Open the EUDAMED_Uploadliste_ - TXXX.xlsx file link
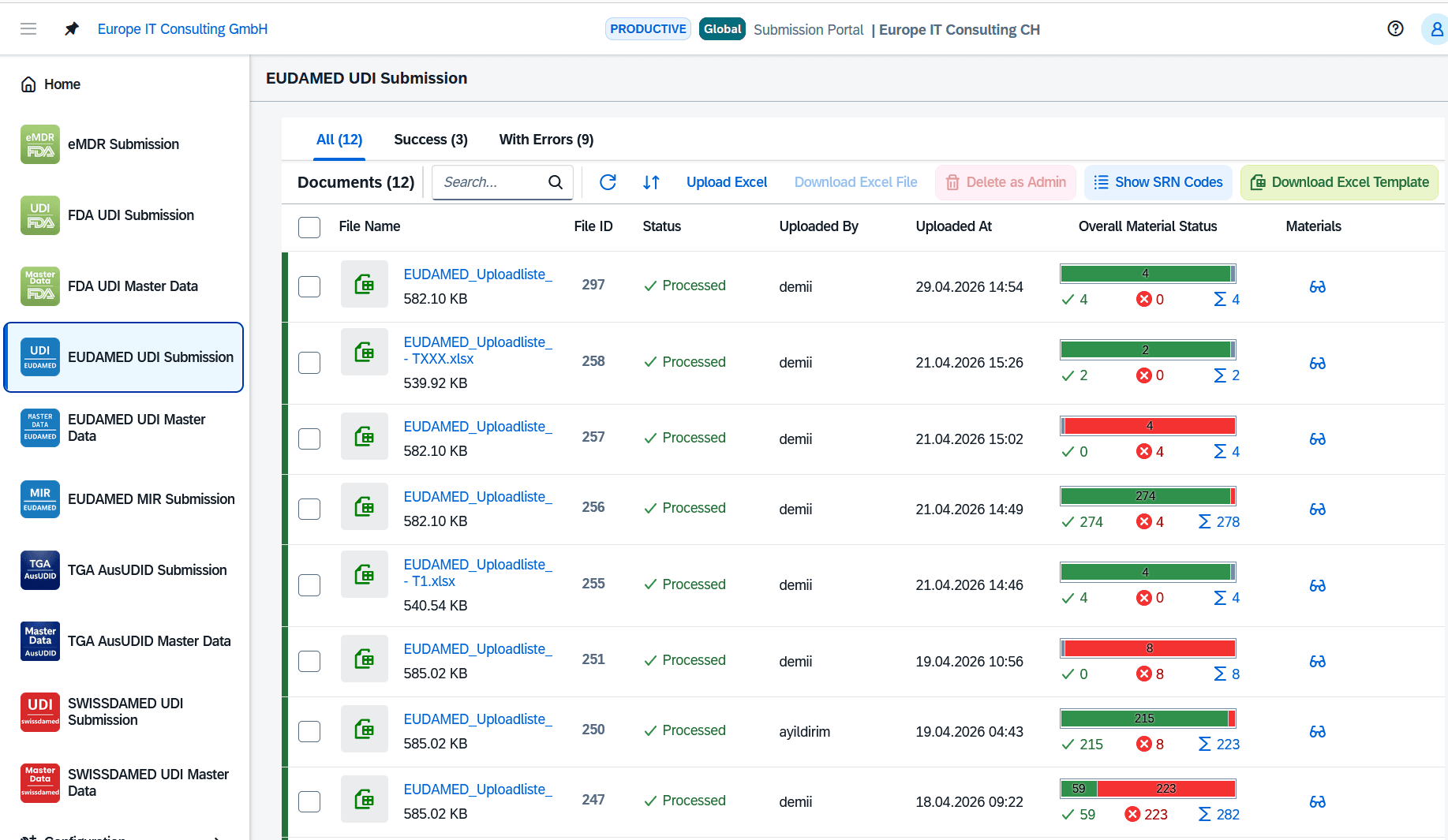This screenshot has width=1448, height=840. point(478,350)
